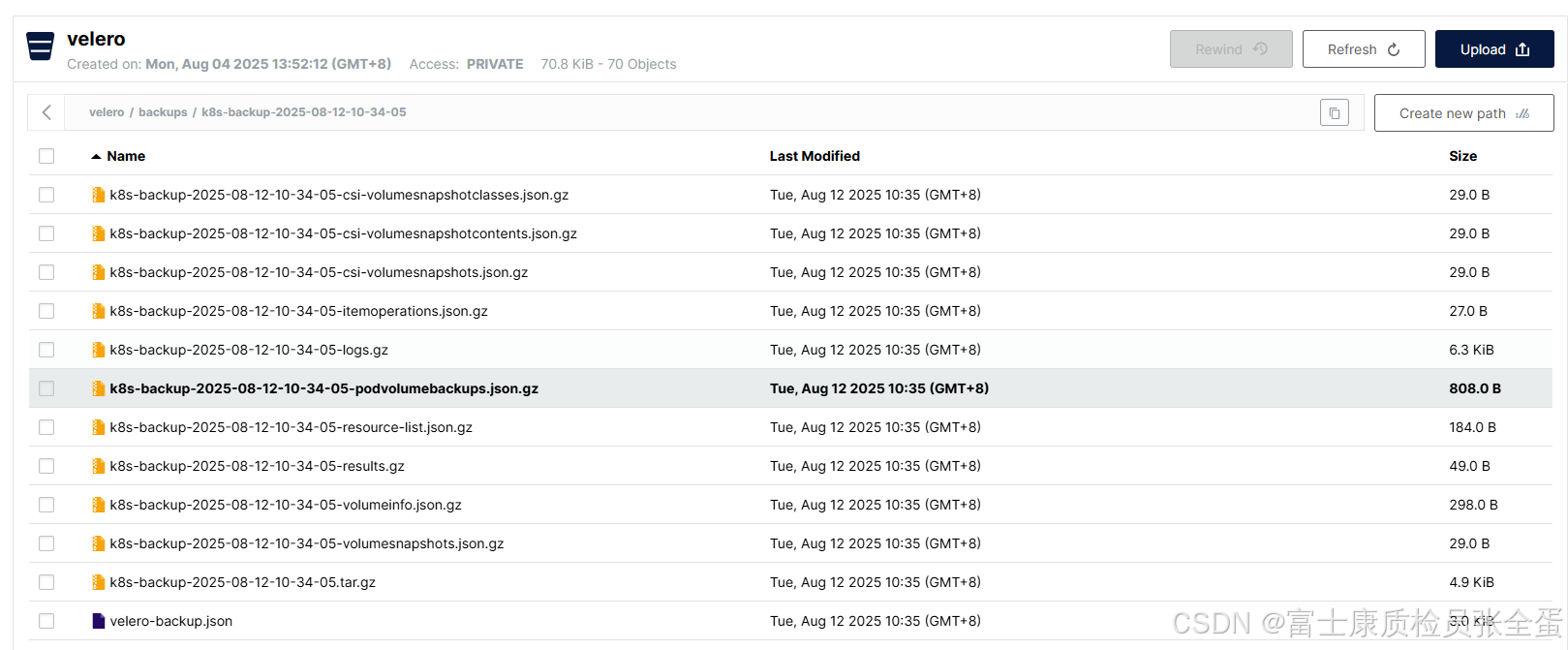Open volumeinfo.json.gz file
This screenshot has width=1568, height=650.
tap(286, 505)
